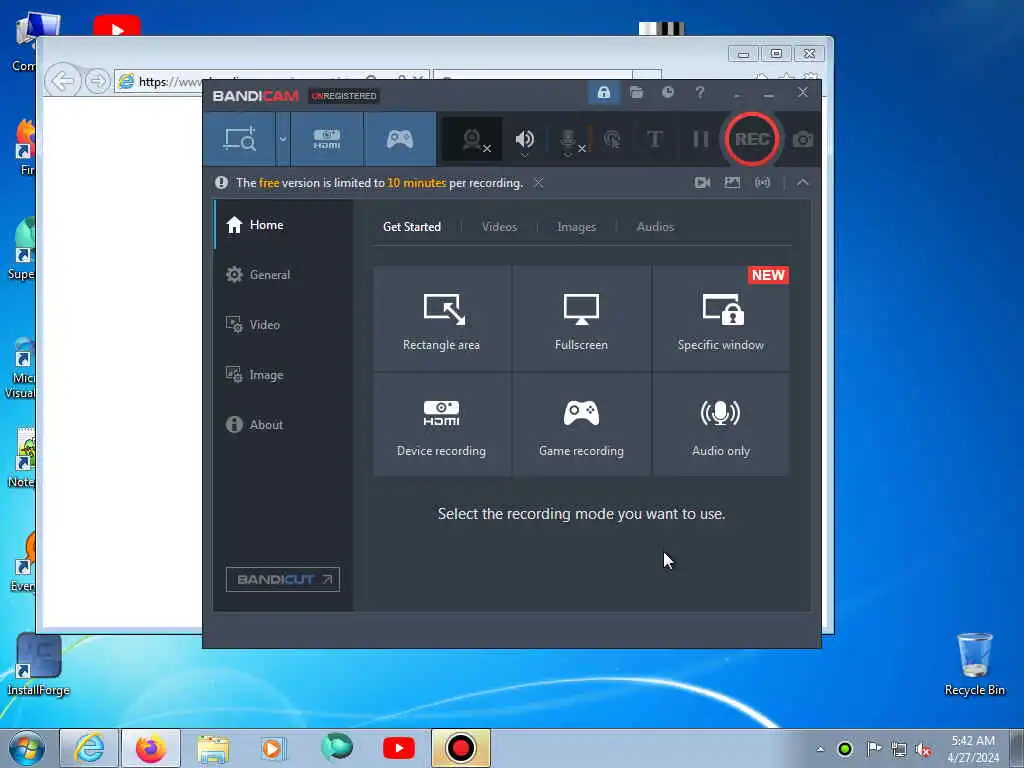
Task: Click the video camera icon in notice bar
Action: (x=702, y=183)
